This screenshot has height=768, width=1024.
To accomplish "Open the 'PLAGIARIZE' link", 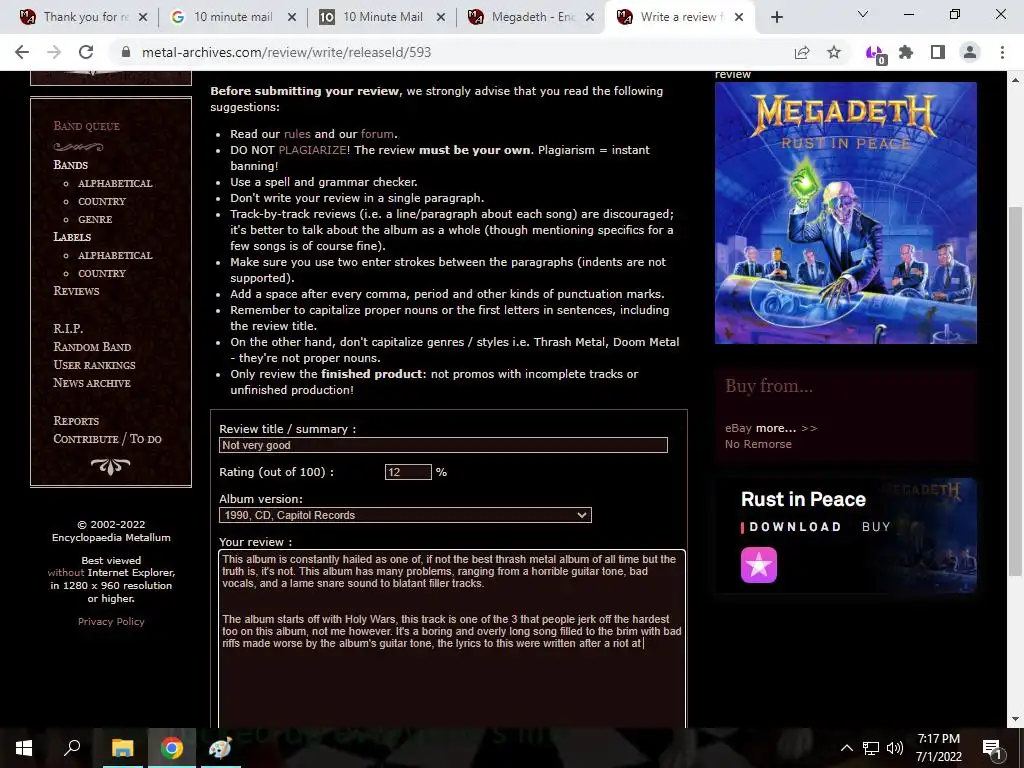I will pyautogui.click(x=312, y=150).
